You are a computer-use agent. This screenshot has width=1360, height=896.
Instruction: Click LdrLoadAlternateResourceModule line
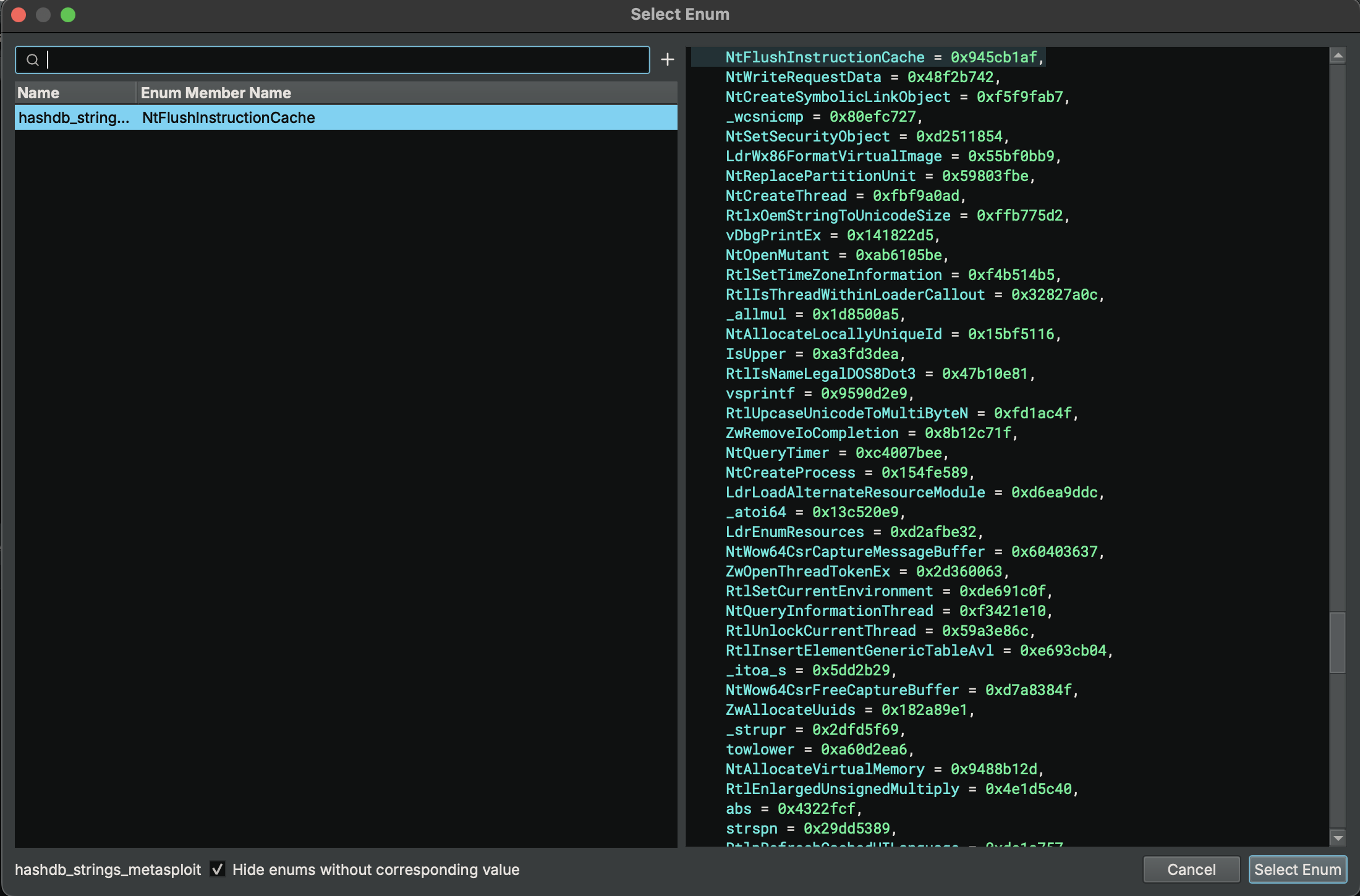coord(915,492)
